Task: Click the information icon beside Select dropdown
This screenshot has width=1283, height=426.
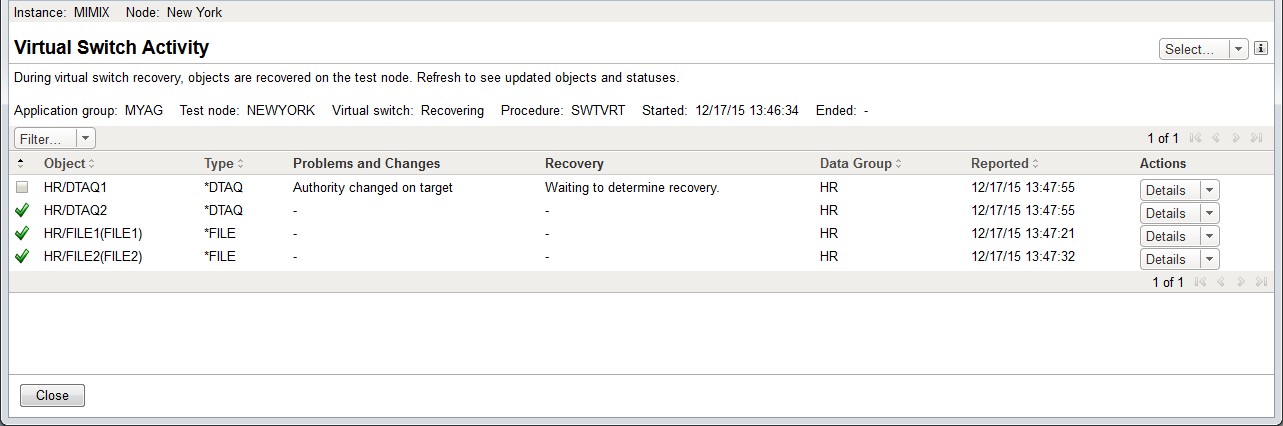Action: 1261,49
